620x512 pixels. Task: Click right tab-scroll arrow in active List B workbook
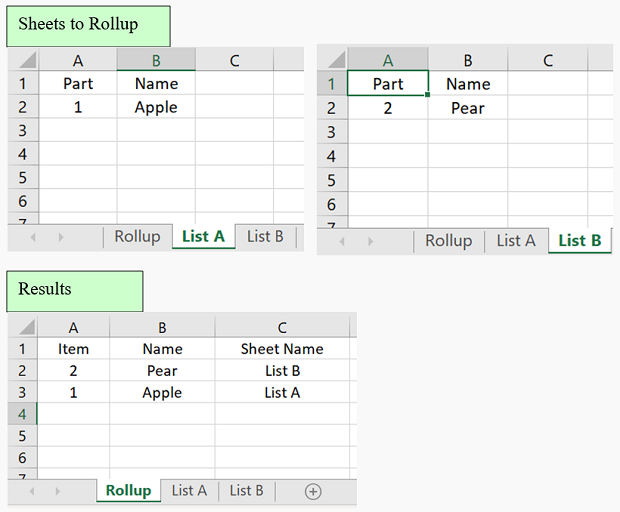pyautogui.click(x=372, y=241)
